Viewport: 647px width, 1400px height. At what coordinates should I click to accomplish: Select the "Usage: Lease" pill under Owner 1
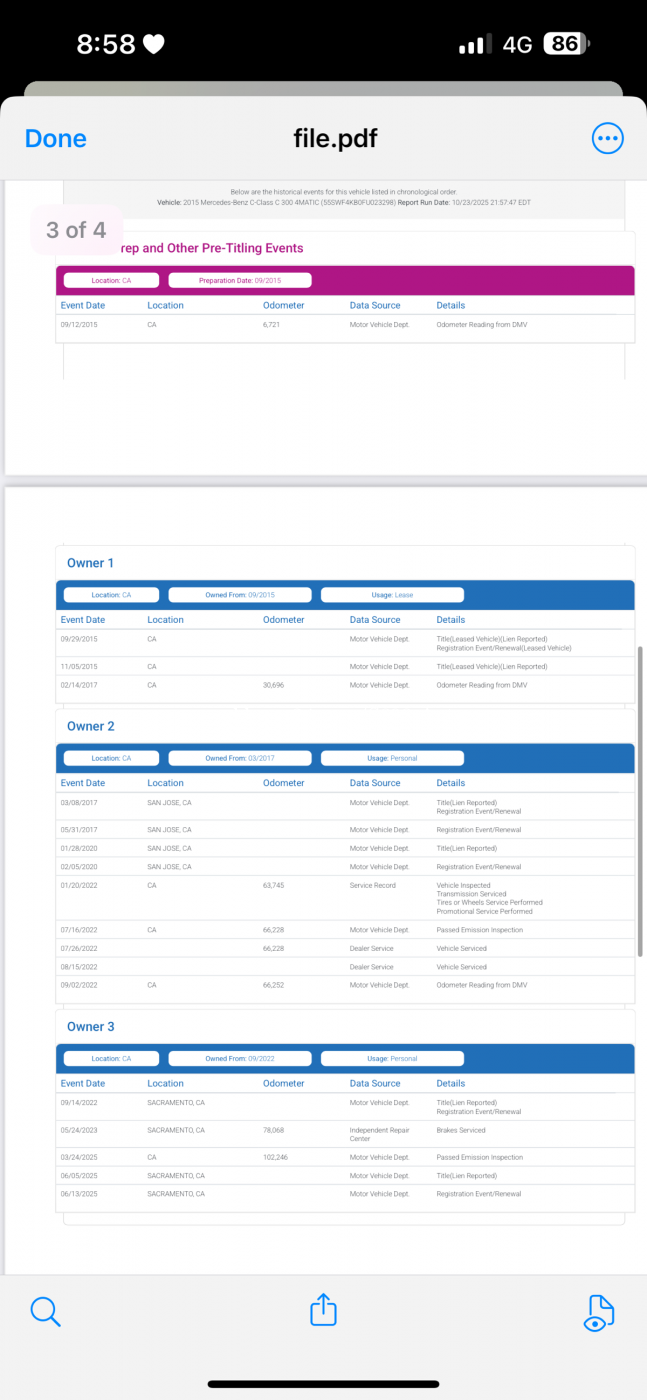392,595
